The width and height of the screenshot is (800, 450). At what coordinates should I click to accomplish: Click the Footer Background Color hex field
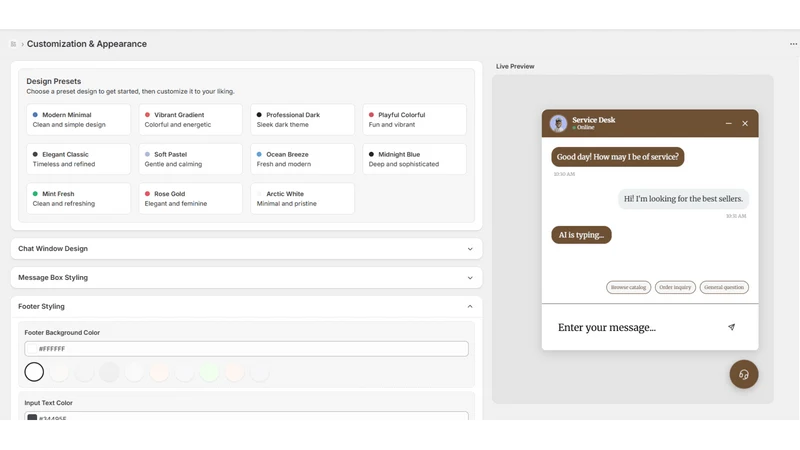click(246, 349)
